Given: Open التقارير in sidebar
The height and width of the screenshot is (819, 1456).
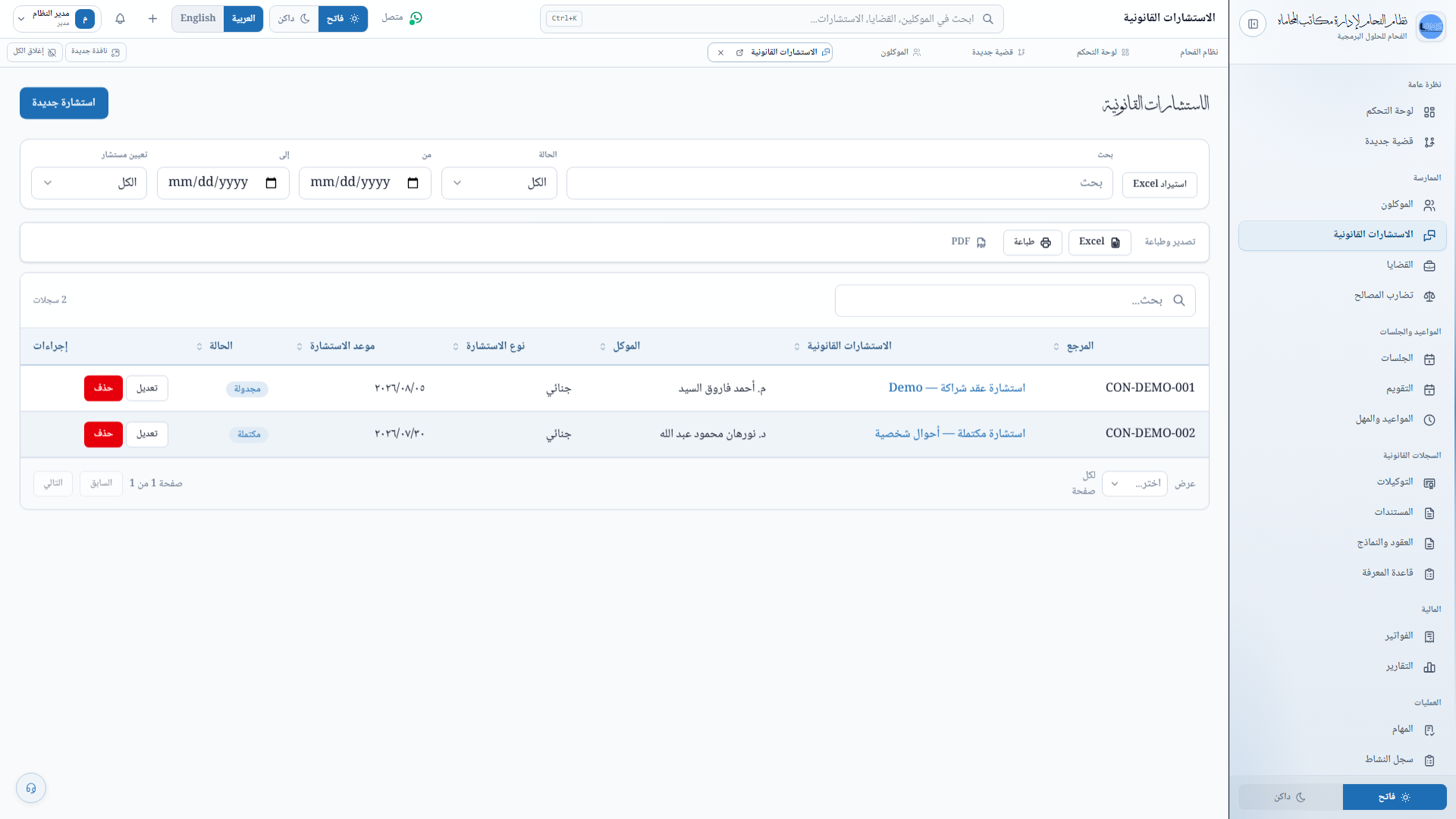Looking at the screenshot, I should coord(1342,667).
